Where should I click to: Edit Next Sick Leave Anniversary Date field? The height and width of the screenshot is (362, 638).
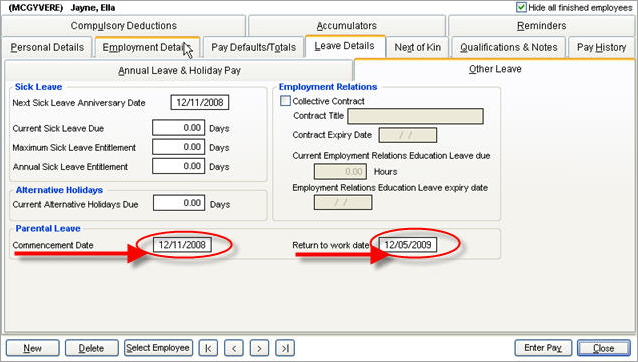200,102
